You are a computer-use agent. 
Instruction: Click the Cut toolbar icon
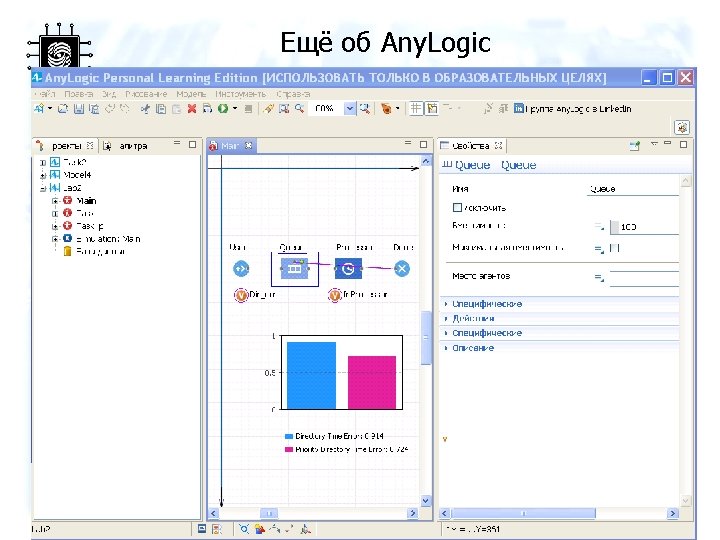(x=145, y=109)
